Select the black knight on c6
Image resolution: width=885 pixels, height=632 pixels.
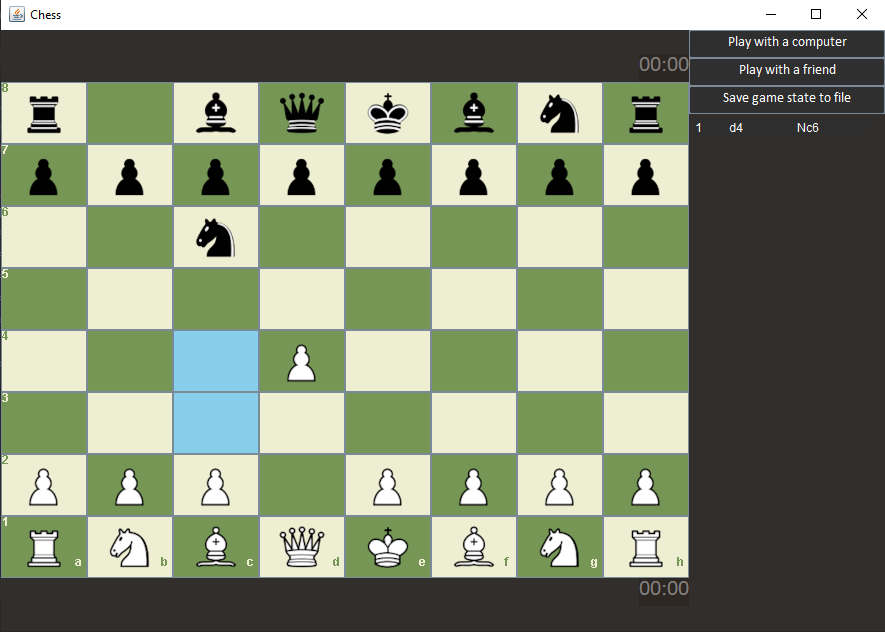(215, 237)
